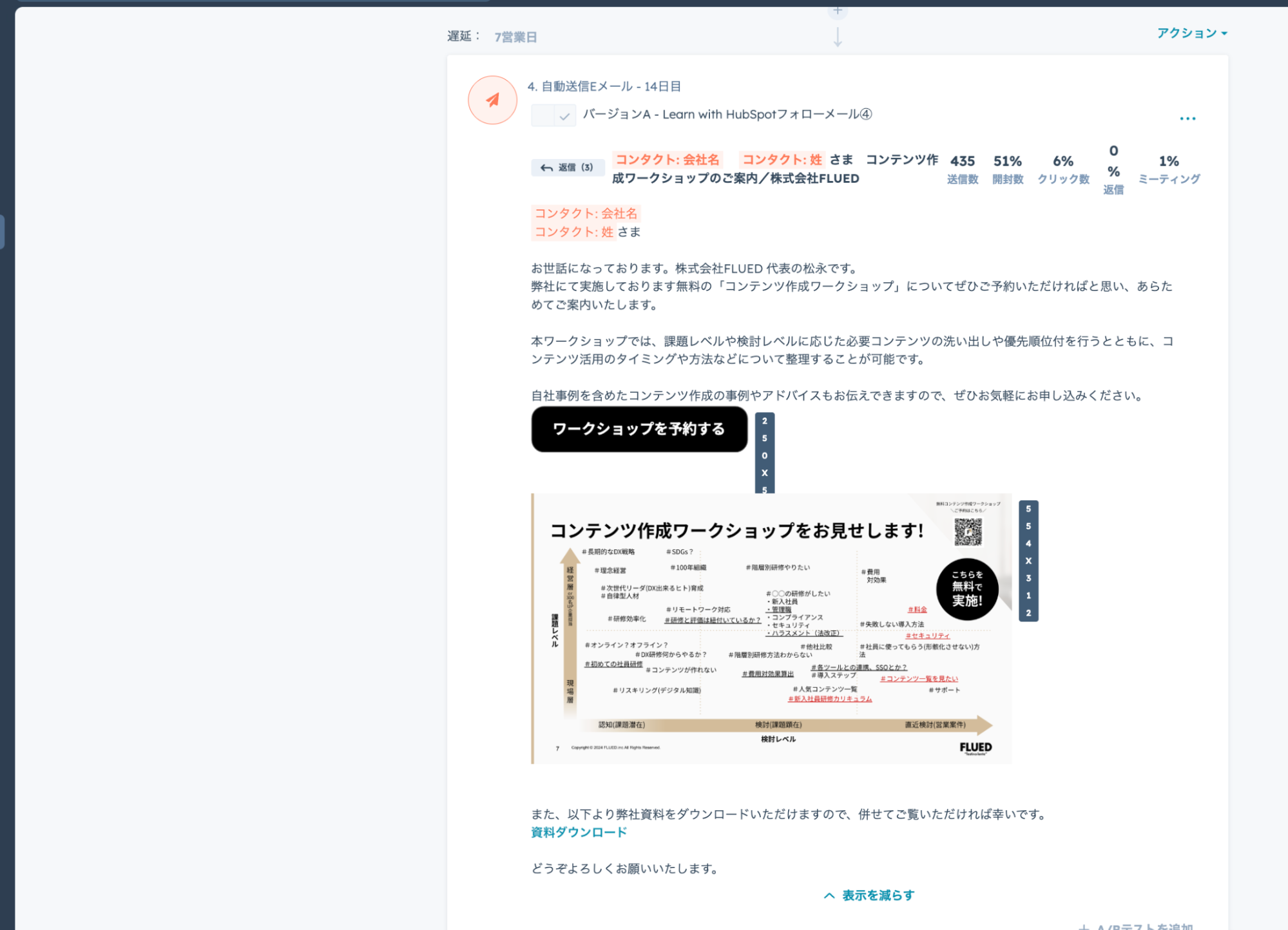Open the three-dot menu on email step
This screenshot has height=930, width=1288.
pyautogui.click(x=1187, y=119)
